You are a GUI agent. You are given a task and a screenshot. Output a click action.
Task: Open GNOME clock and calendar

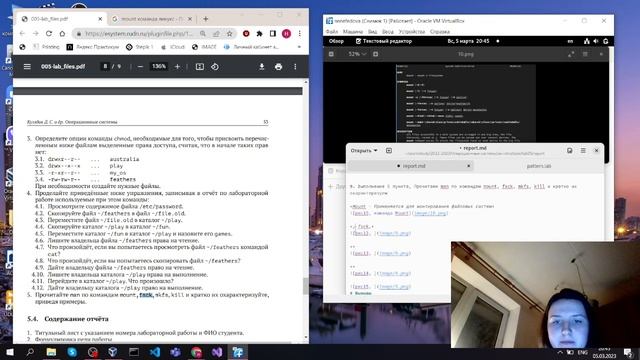pyautogui.click(x=469, y=41)
